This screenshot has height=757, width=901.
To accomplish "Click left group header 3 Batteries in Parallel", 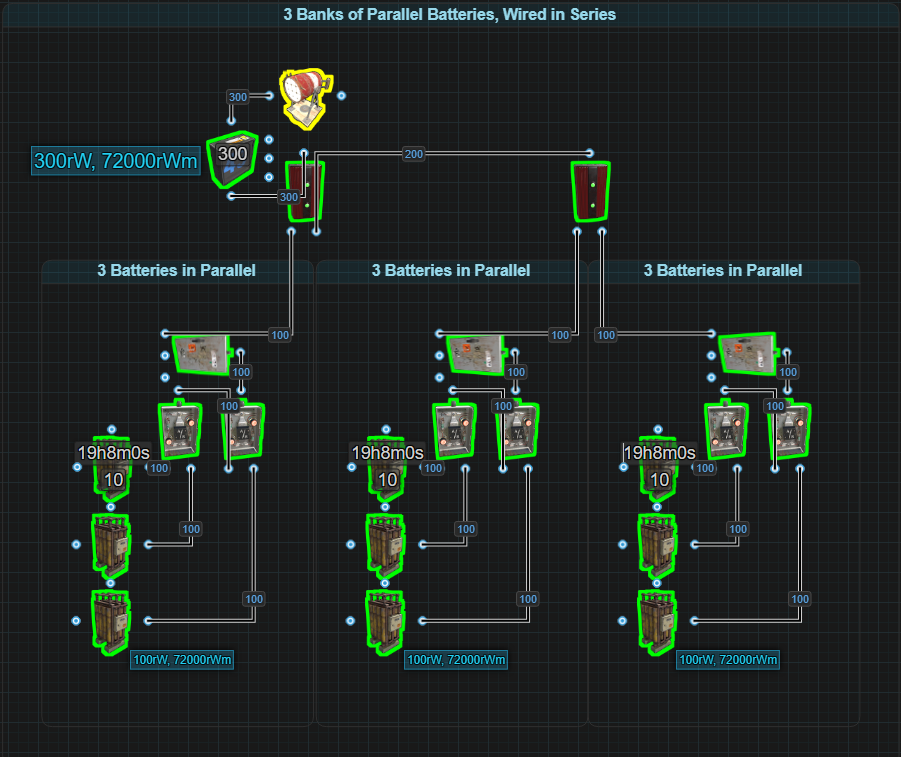I will (176, 270).
